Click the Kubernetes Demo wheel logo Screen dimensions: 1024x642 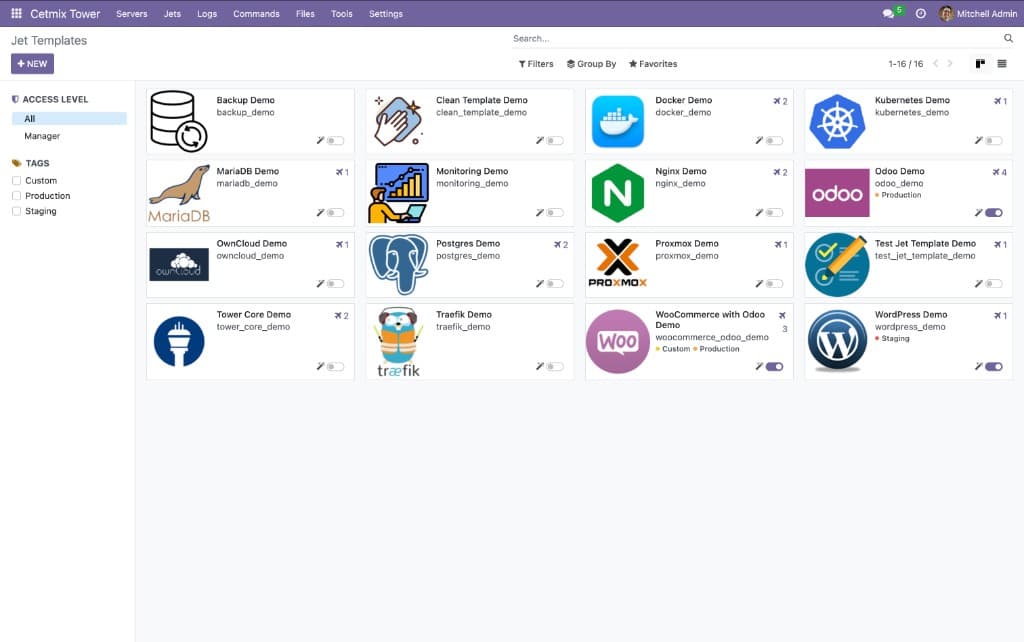836,122
